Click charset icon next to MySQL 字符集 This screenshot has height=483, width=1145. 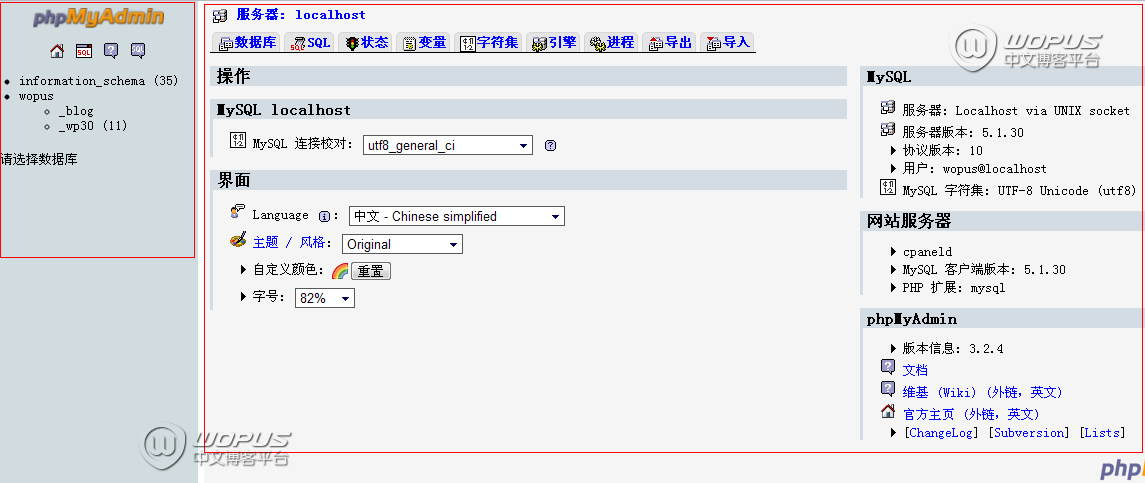pos(888,187)
